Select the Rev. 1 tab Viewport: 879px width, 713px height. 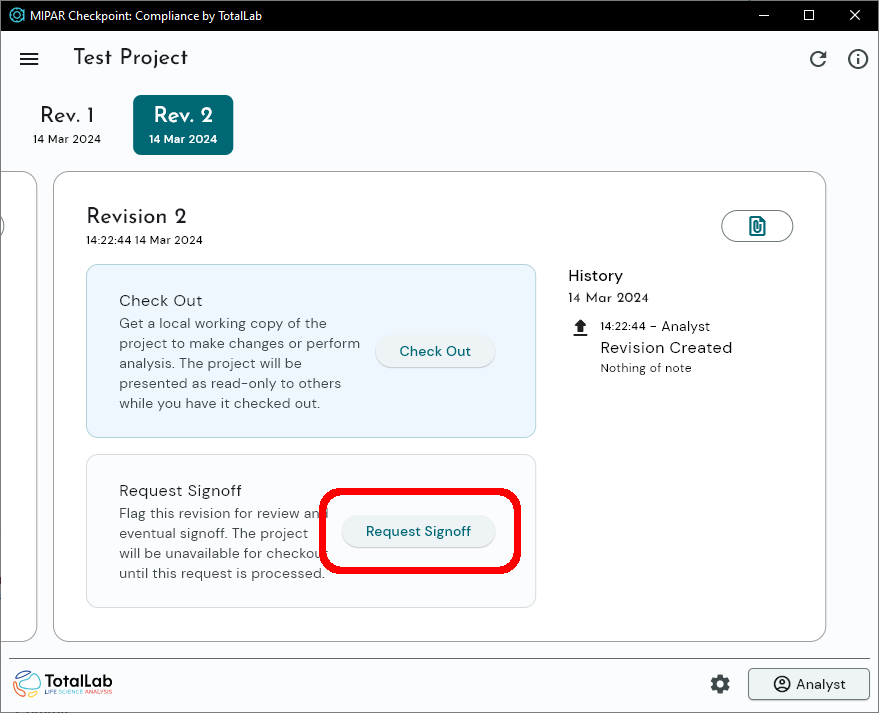[67, 124]
